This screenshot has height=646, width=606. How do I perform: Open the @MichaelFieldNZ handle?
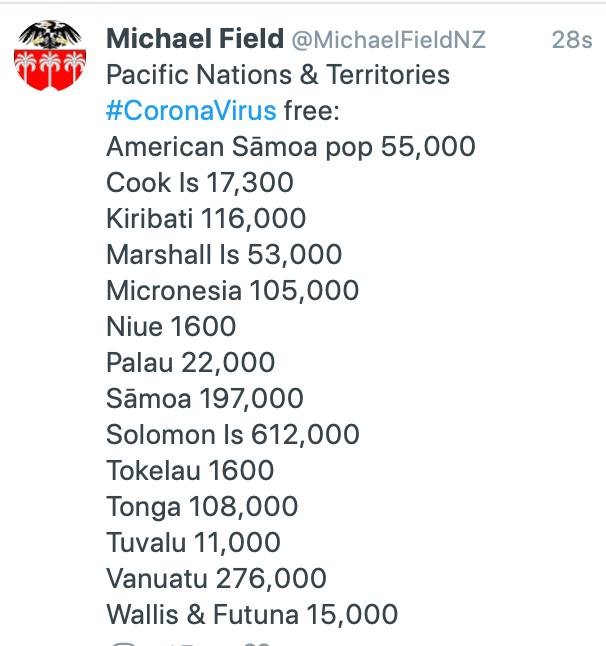388,40
